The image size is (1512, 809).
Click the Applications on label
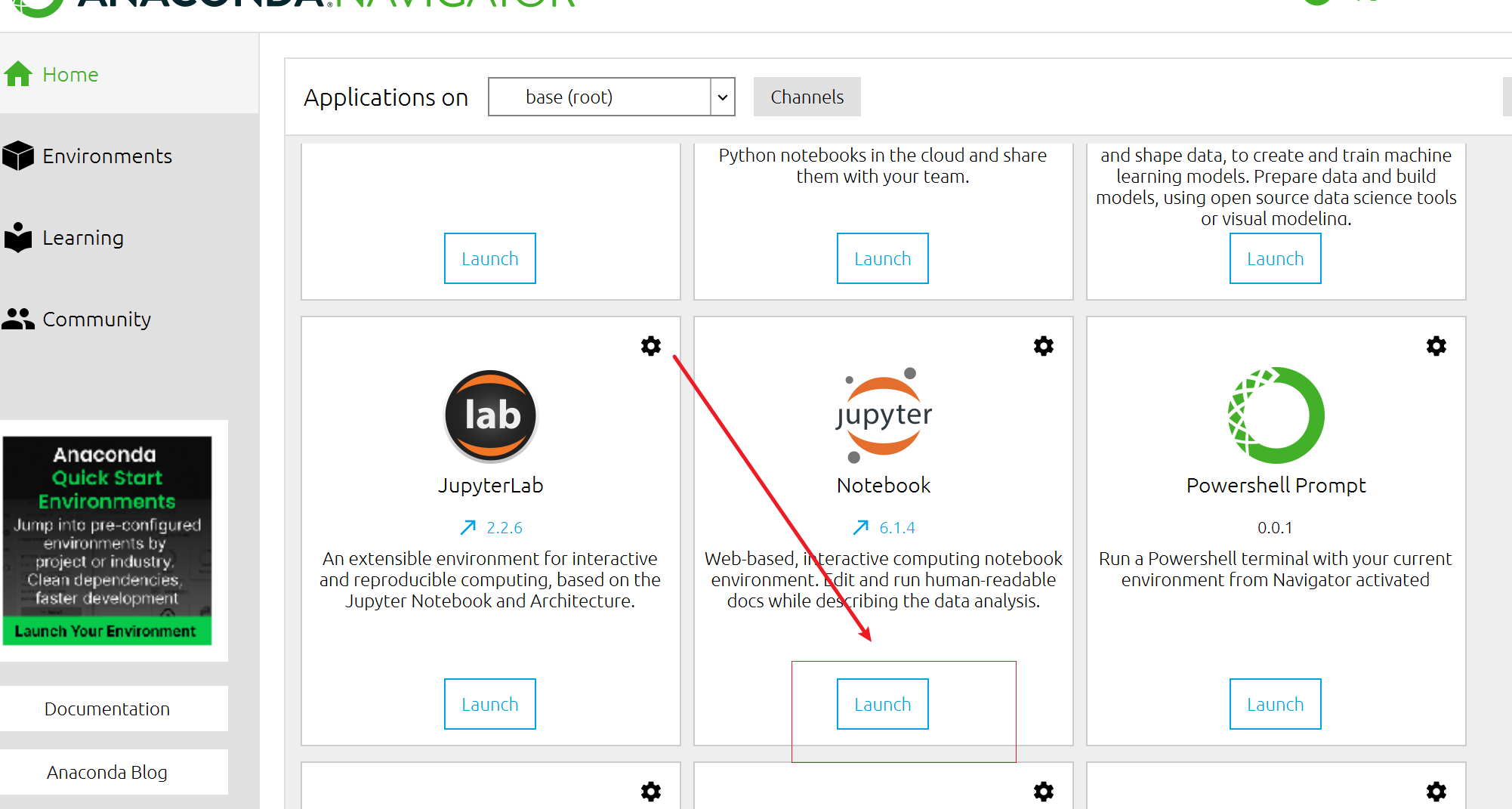click(x=386, y=97)
